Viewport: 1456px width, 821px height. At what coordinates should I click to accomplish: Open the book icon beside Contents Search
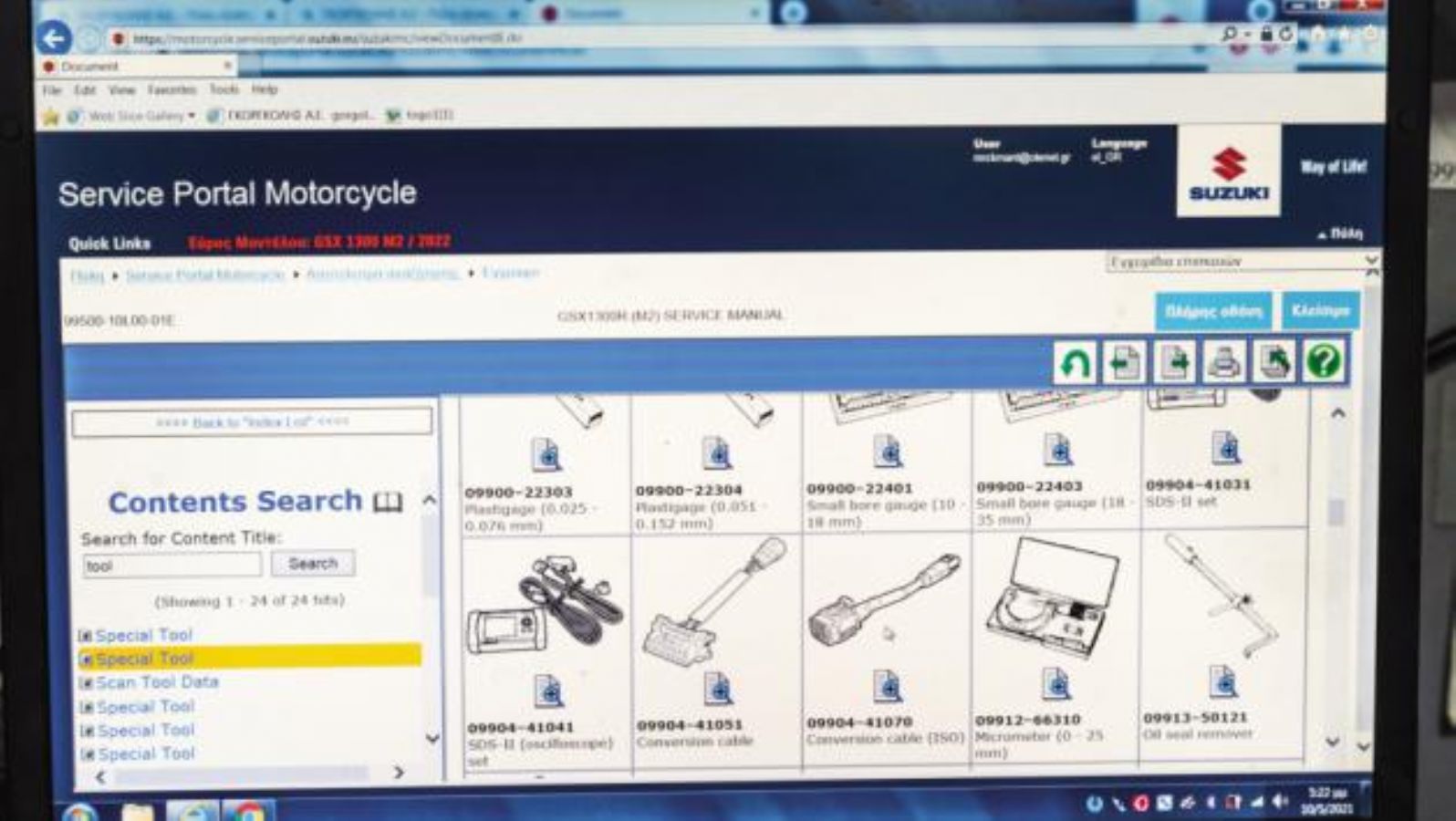point(388,502)
